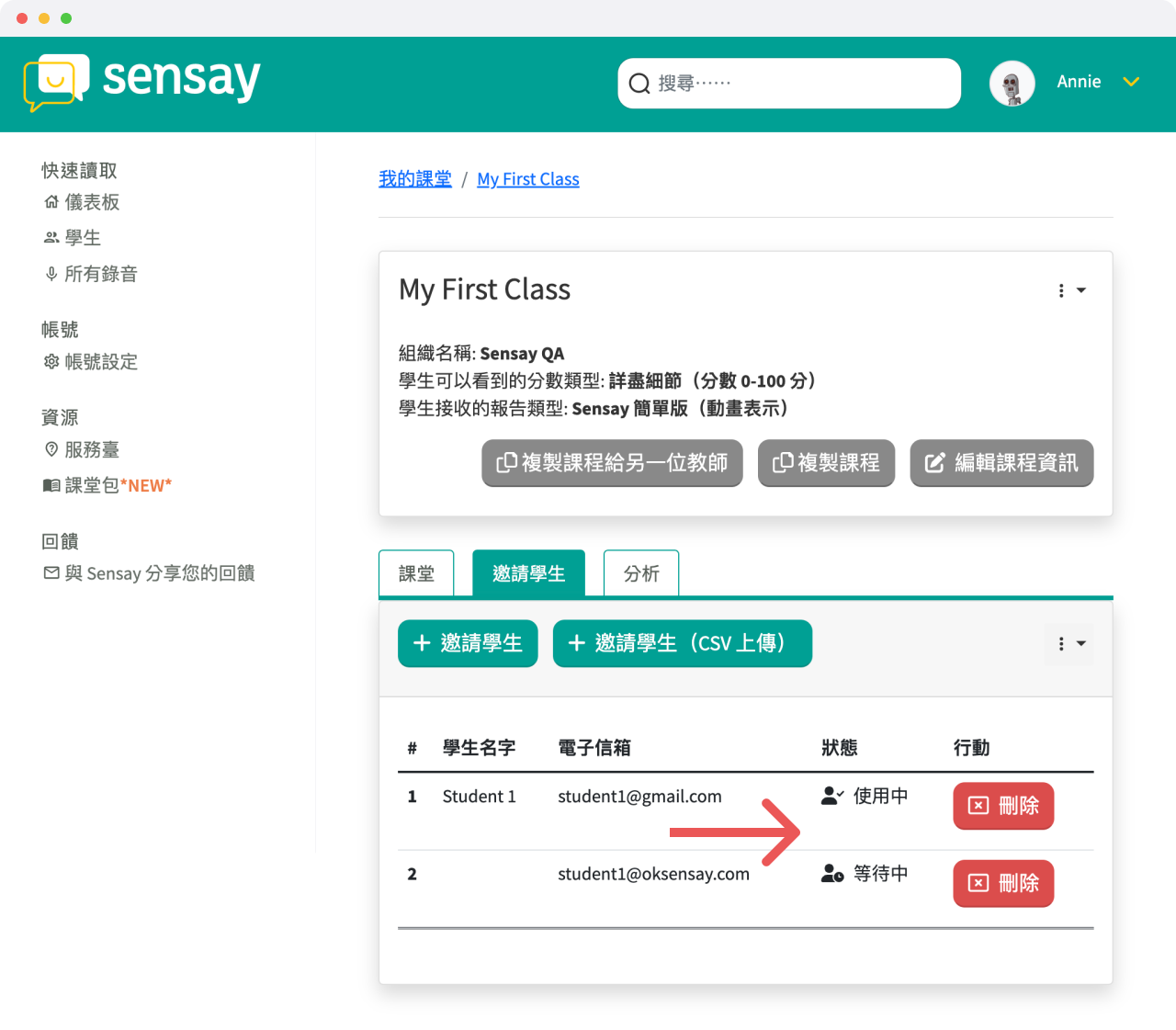Click 邀請學生 (CSV 上傳) button
The image size is (1176, 1030).
(683, 643)
